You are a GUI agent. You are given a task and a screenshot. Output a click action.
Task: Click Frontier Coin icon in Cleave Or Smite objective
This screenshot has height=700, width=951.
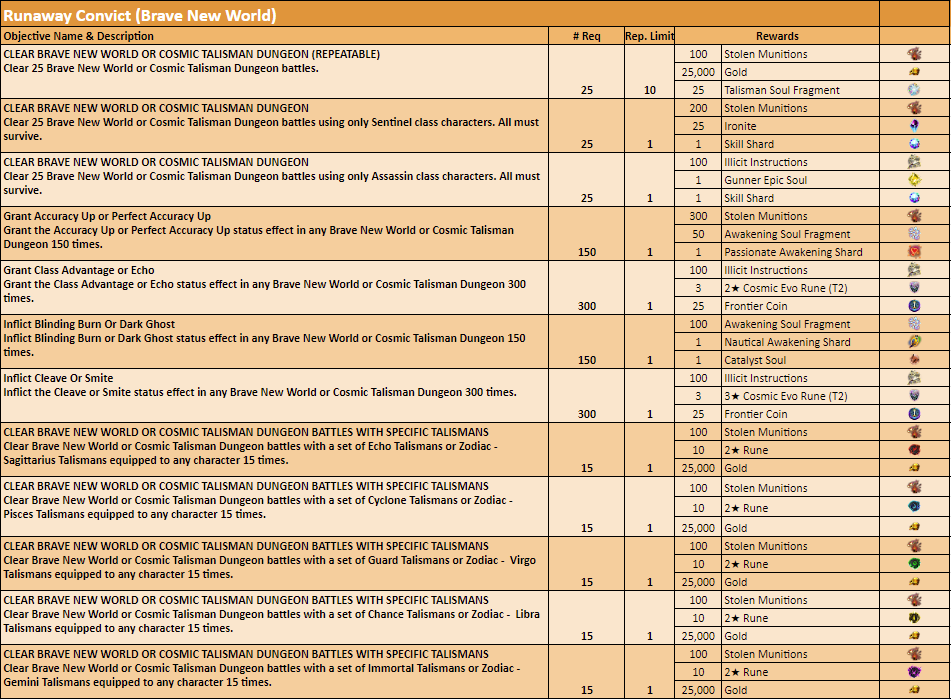pyautogui.click(x=914, y=414)
